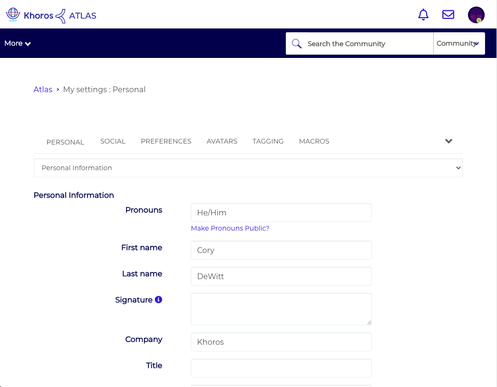
Task: Click the Personal Information heading
Action: 74,195
